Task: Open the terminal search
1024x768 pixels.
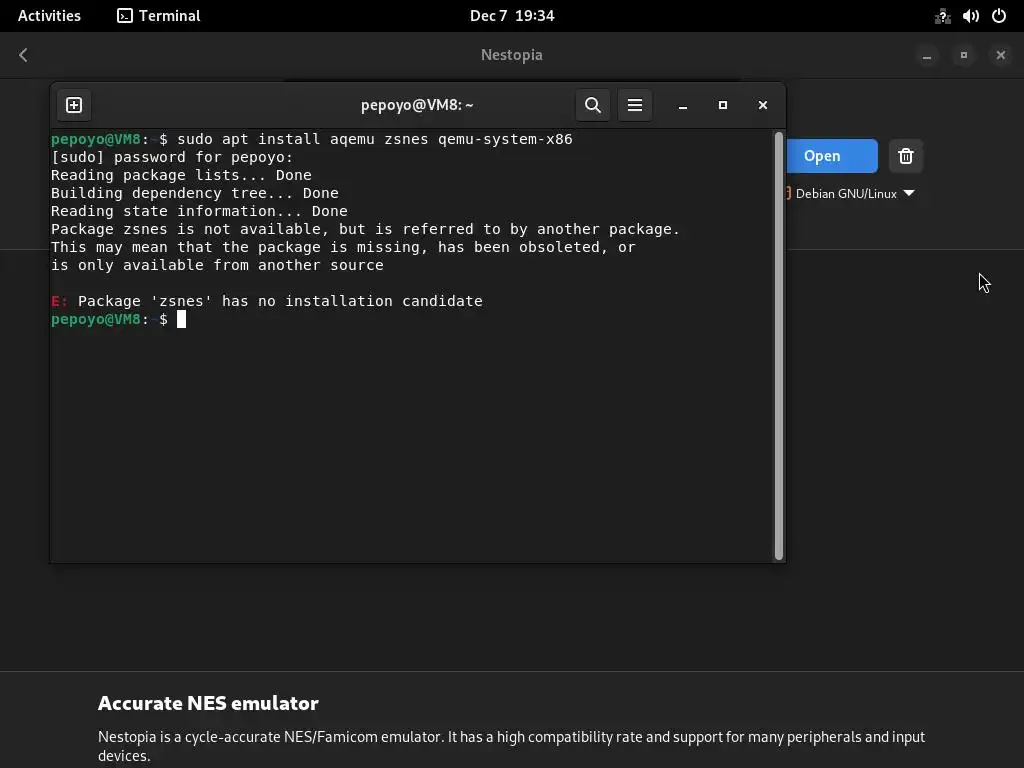Action: pyautogui.click(x=592, y=105)
